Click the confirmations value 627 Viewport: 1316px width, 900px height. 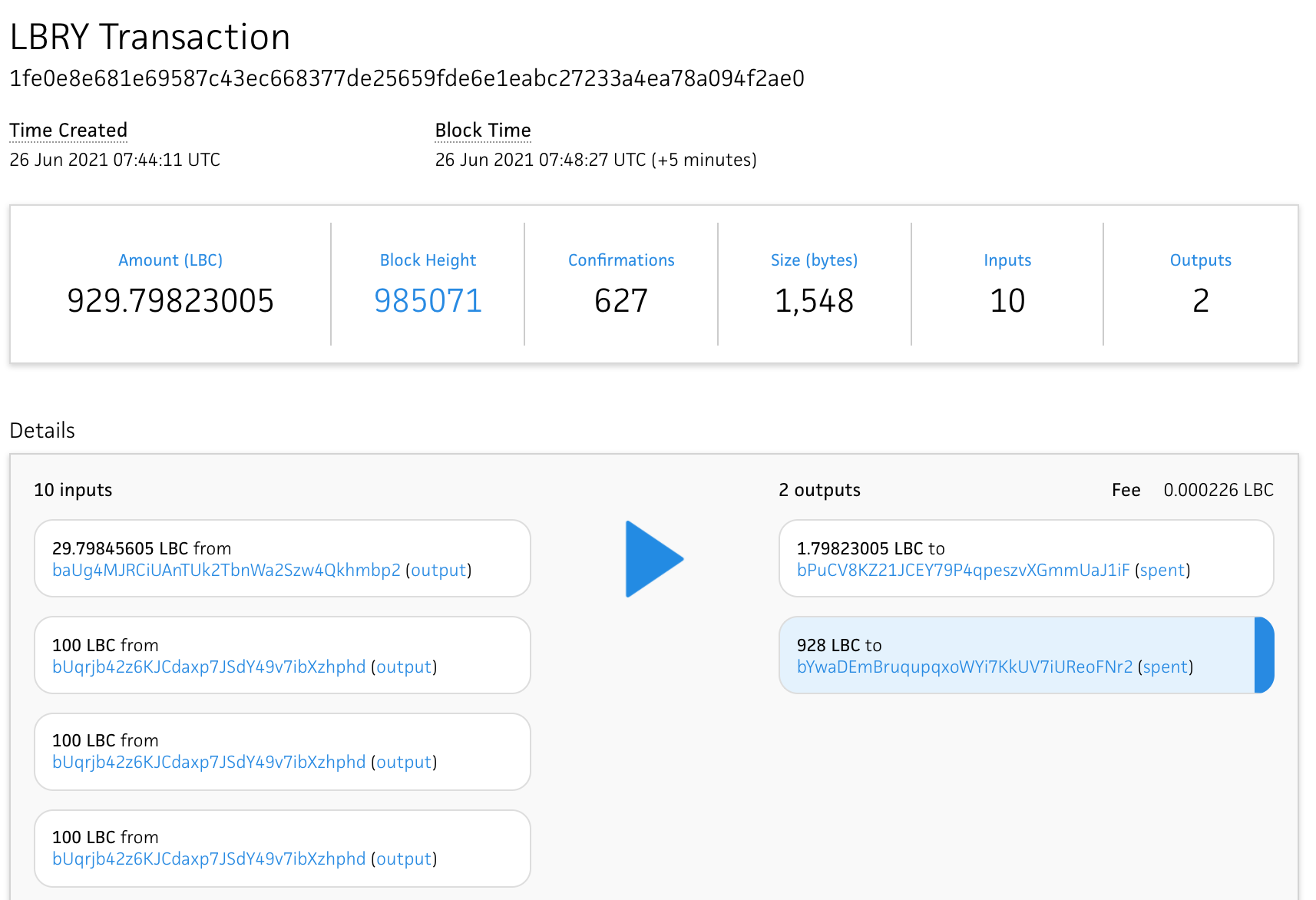(x=621, y=300)
